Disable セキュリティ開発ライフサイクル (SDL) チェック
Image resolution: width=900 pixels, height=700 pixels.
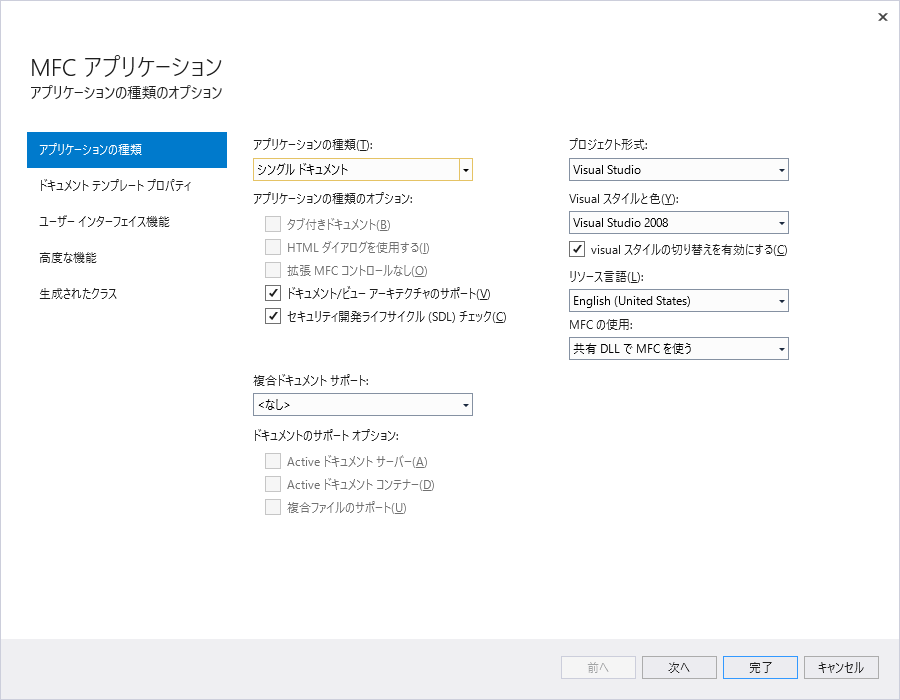pos(273,316)
